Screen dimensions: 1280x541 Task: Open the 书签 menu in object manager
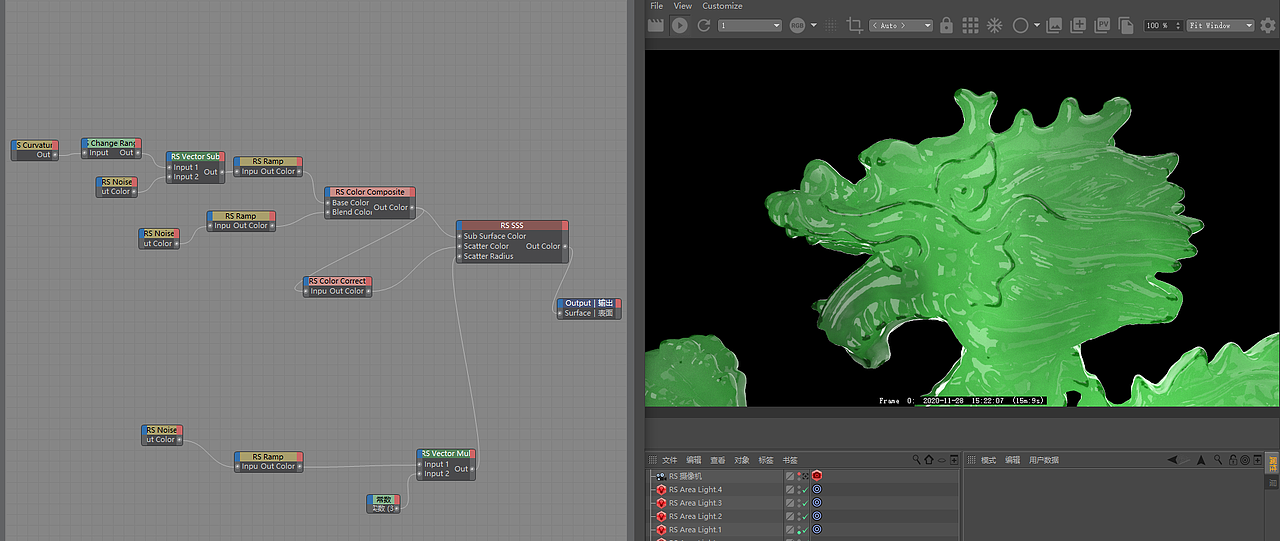coord(790,460)
